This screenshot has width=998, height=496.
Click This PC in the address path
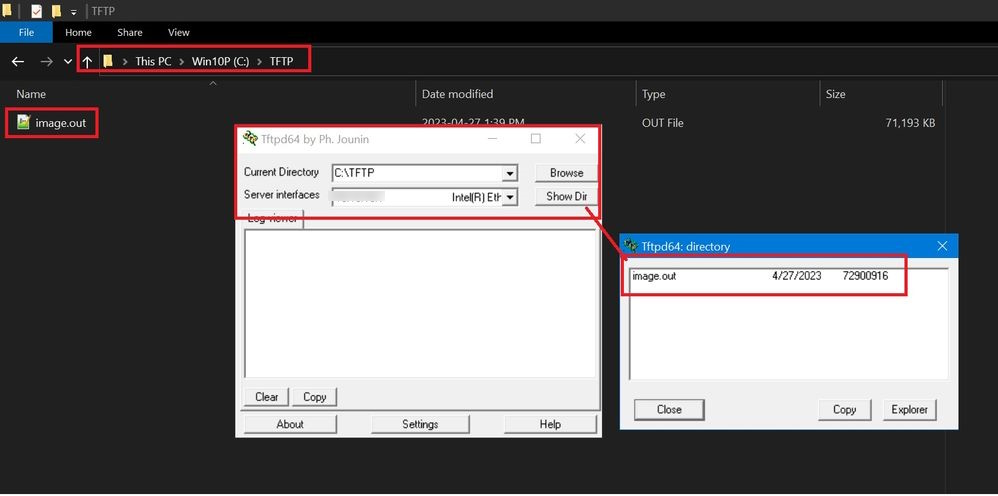pos(153,61)
